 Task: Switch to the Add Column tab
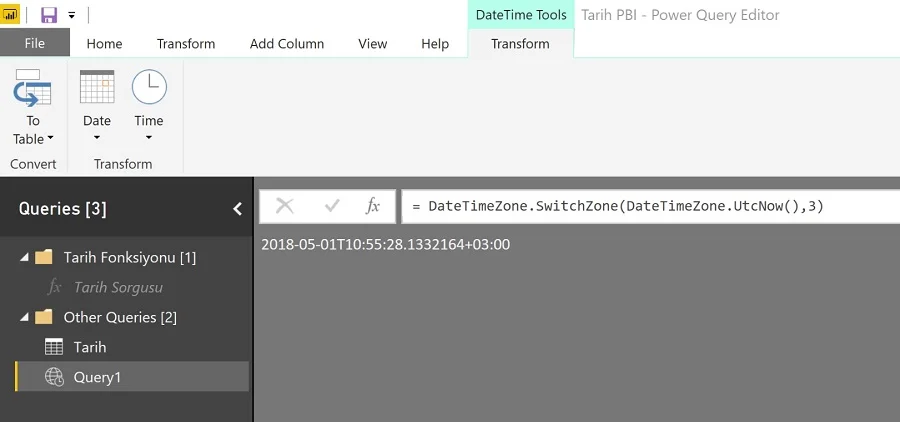coord(287,43)
